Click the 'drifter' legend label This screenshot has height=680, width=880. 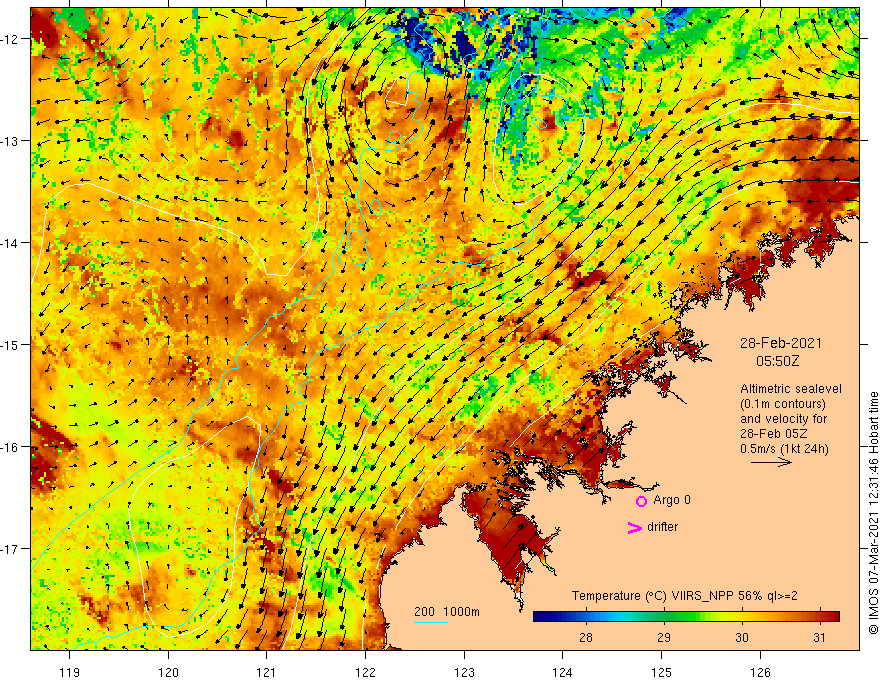tap(662, 527)
